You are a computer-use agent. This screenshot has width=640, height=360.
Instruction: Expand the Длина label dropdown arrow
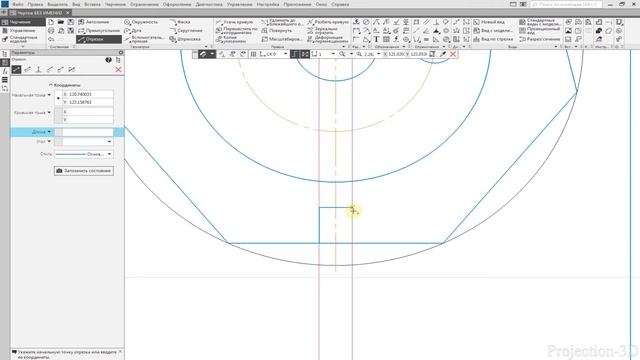click(x=49, y=132)
